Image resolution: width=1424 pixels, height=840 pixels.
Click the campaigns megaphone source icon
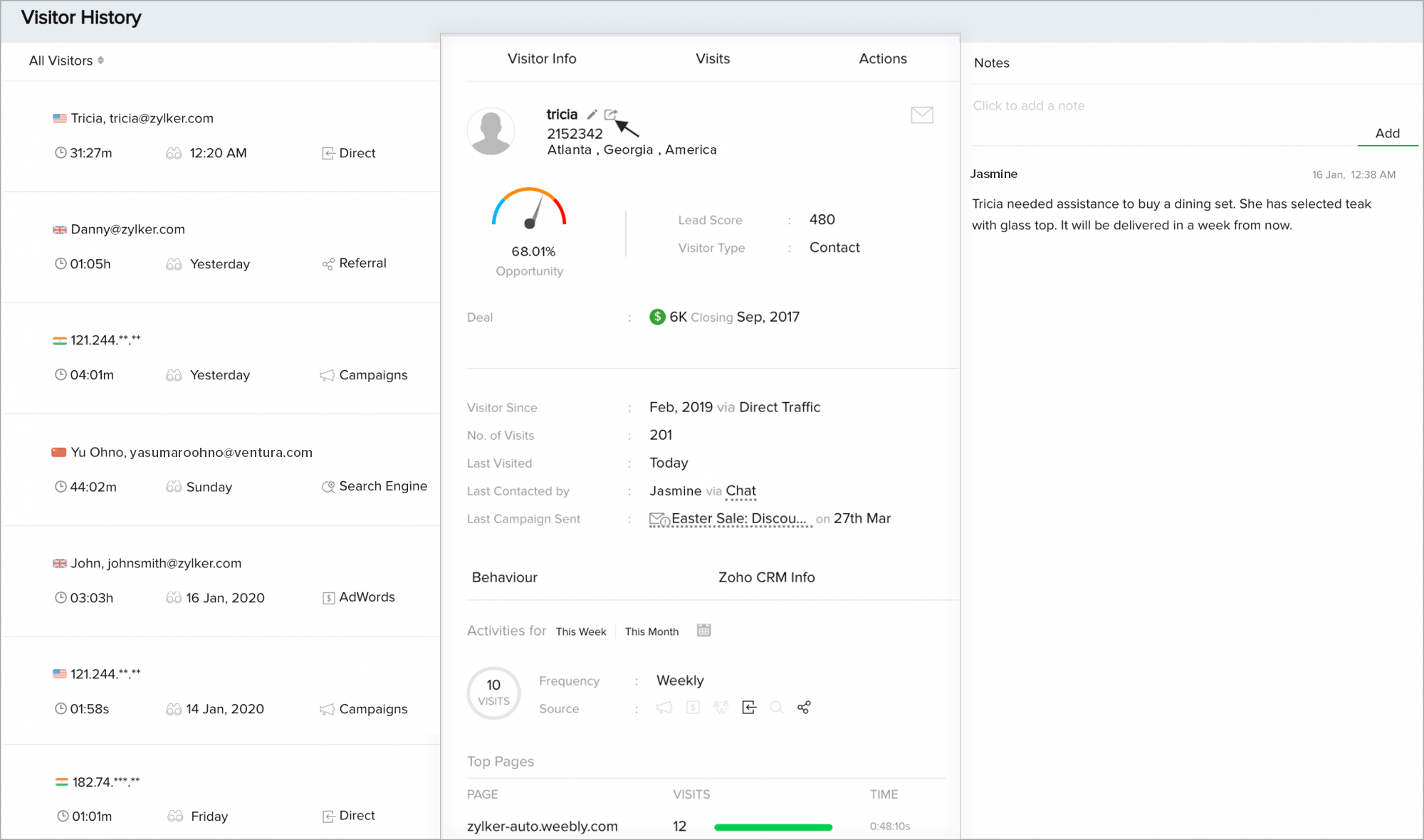pyautogui.click(x=664, y=708)
